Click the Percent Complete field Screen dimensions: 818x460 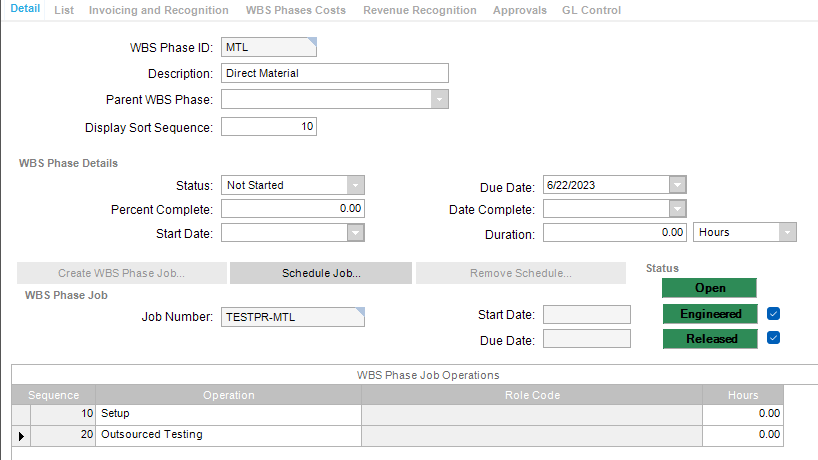[292, 209]
